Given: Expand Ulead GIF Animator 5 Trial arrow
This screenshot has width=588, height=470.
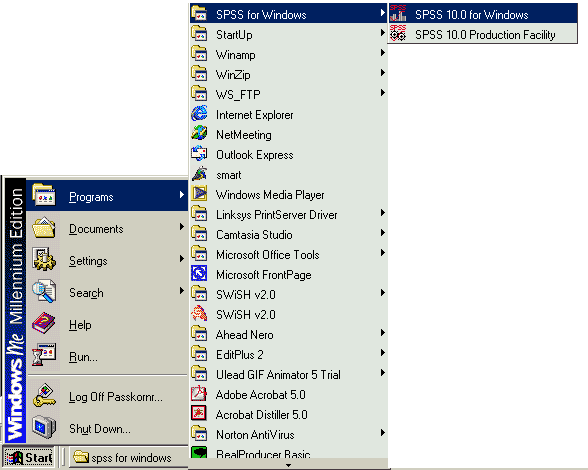Looking at the screenshot, I should (382, 372).
